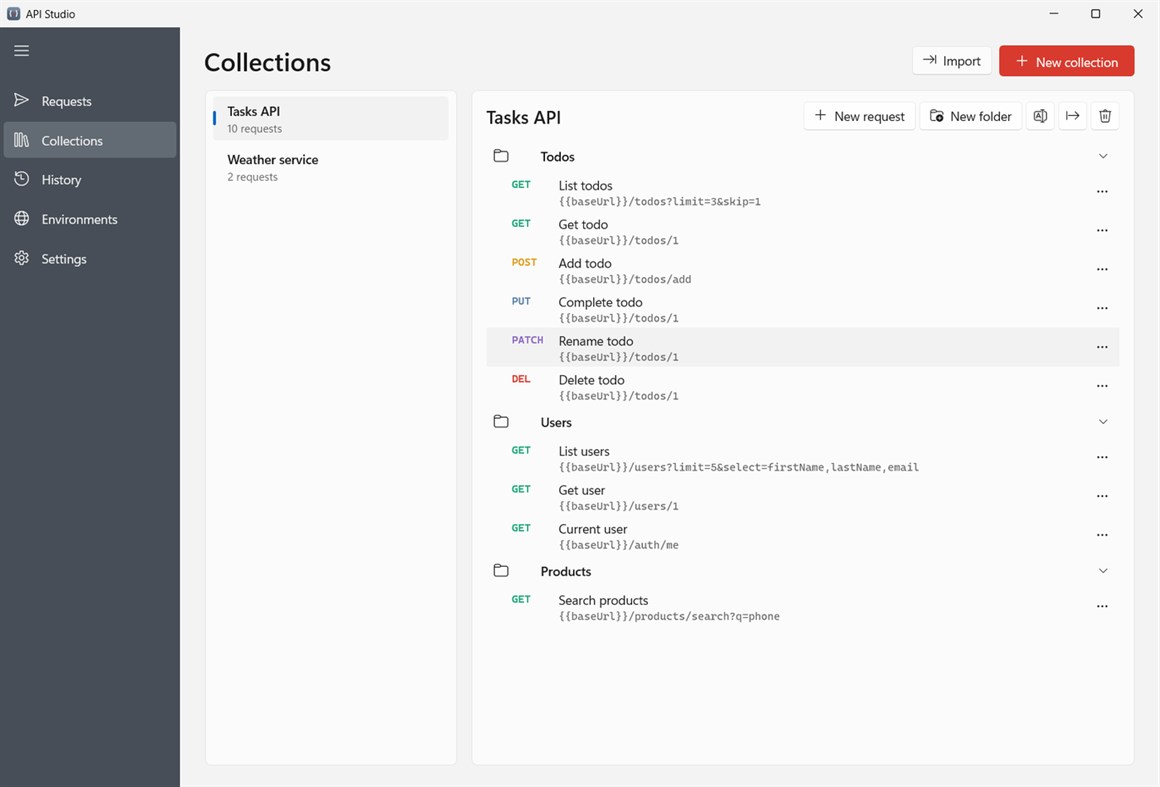Open Environments in the sidebar
Screen dimensions: 1160x787
pos(90,219)
